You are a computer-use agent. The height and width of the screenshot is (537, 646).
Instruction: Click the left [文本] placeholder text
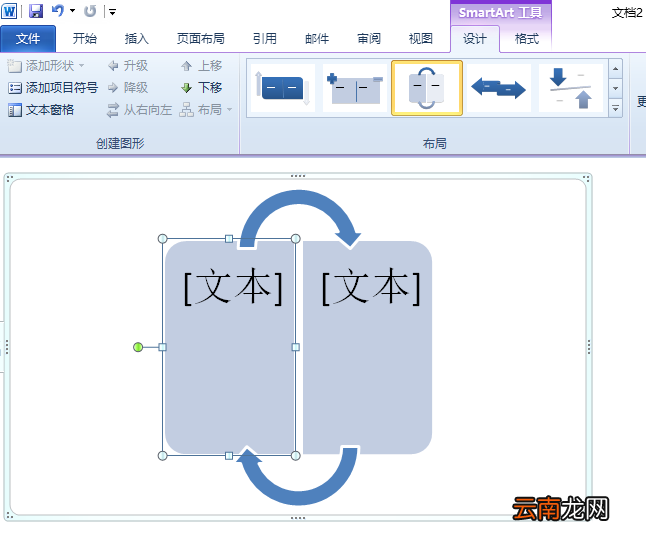click(x=233, y=287)
